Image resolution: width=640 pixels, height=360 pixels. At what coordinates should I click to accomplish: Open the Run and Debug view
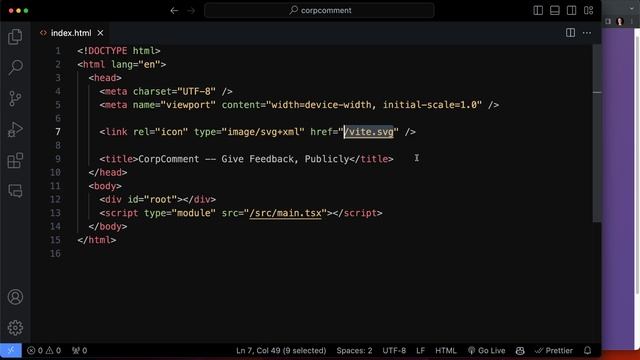15,129
